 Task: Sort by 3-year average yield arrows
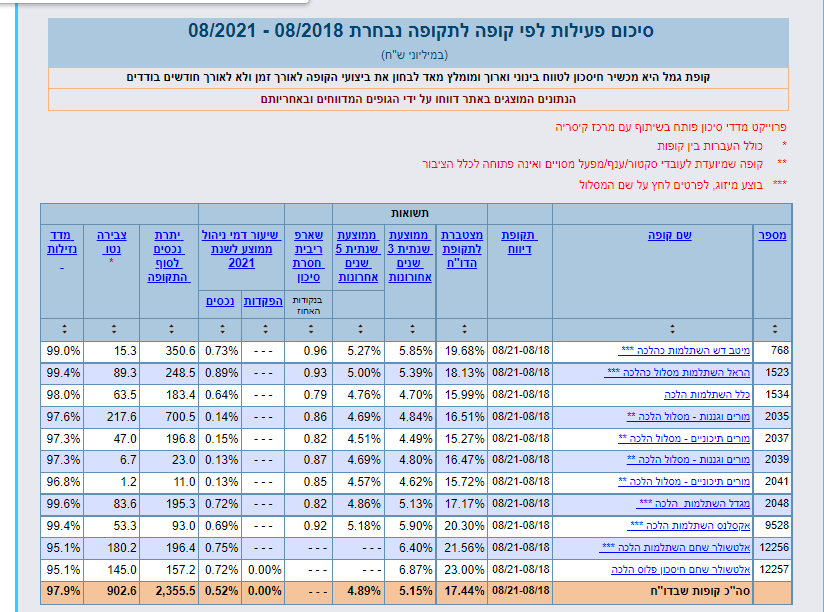[412, 329]
